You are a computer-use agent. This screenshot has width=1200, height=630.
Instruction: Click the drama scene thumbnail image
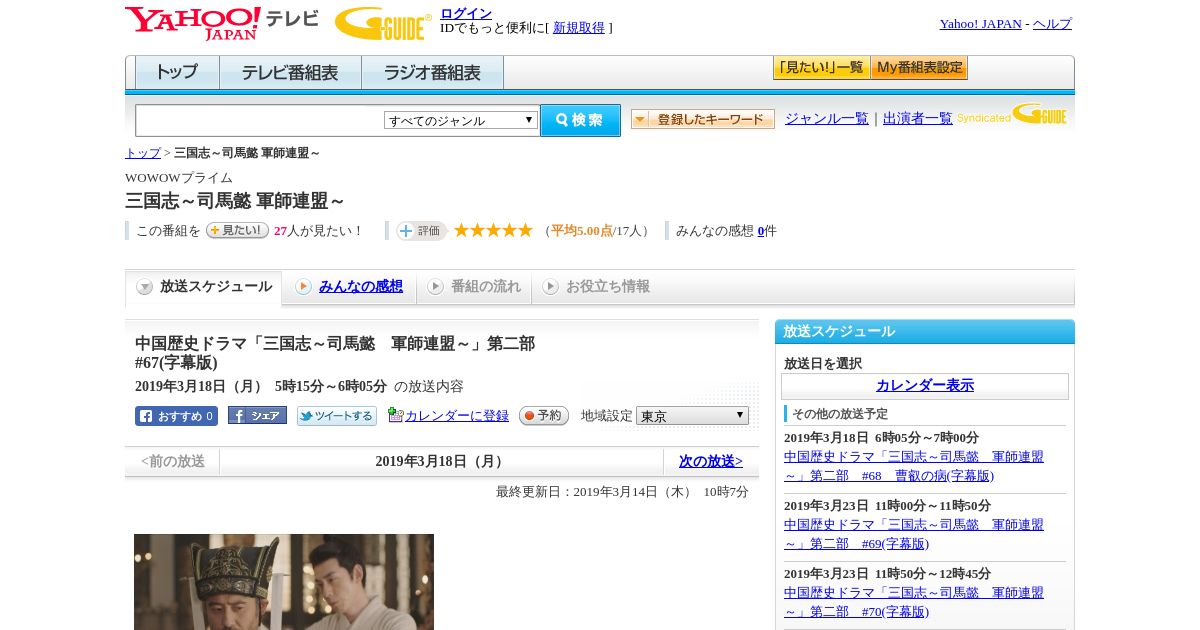click(284, 582)
